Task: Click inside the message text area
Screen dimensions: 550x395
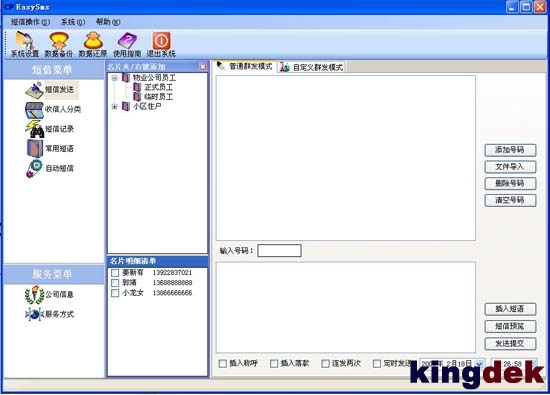Action: pos(346,307)
